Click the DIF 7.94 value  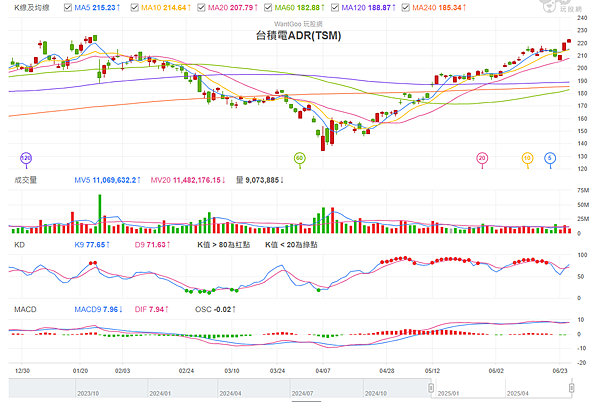pos(152,309)
